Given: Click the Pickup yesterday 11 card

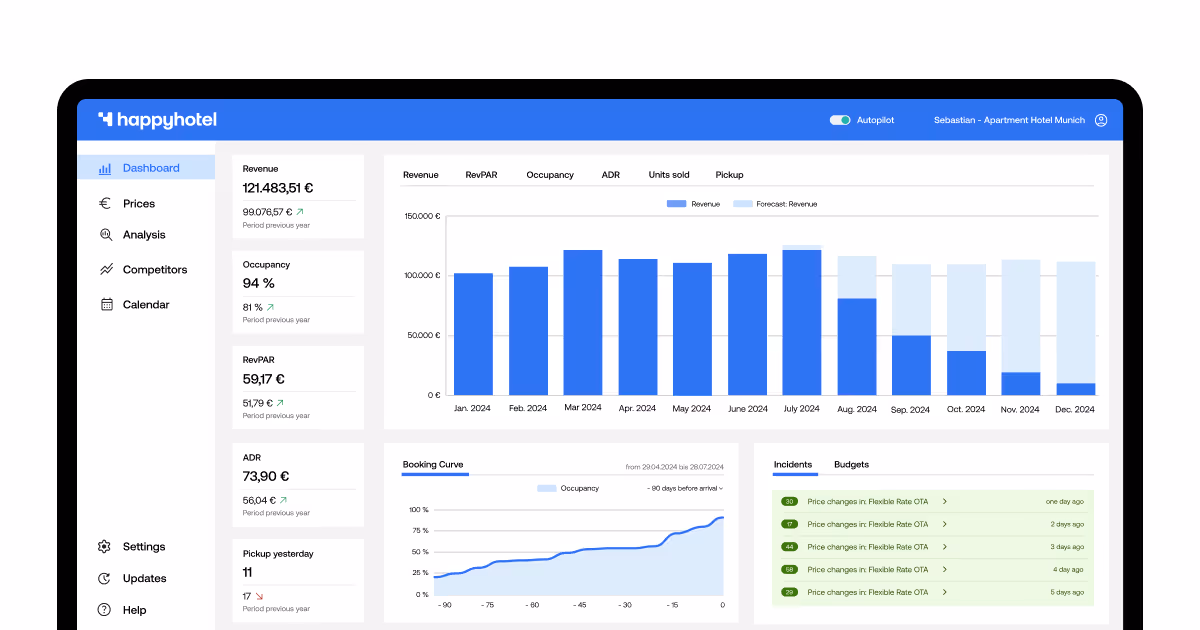Looking at the screenshot, I should pyautogui.click(x=298, y=581).
